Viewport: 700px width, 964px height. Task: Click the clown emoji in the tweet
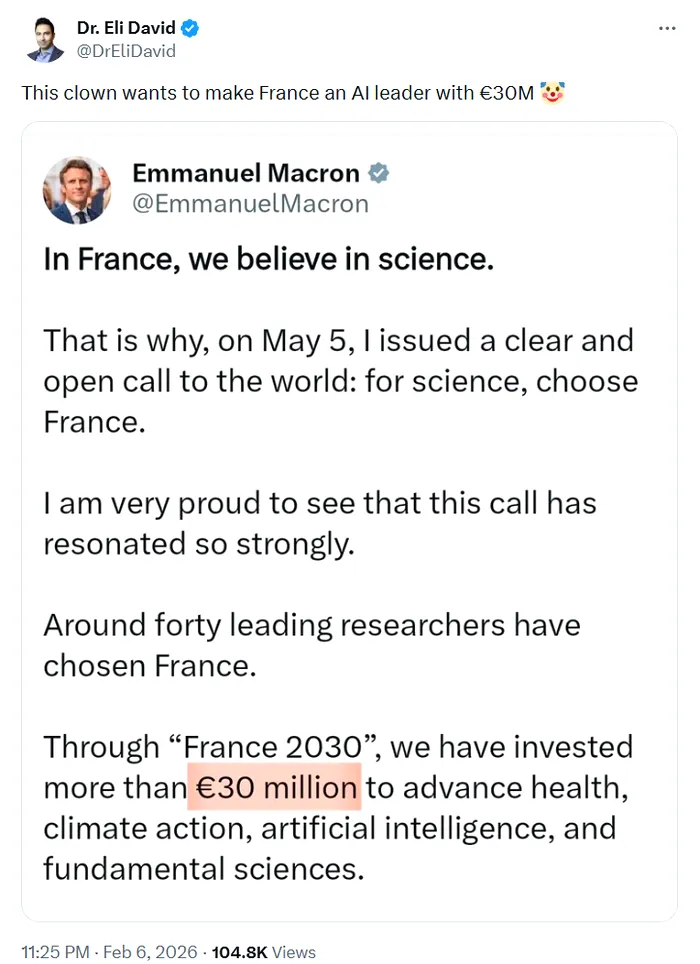(552, 93)
